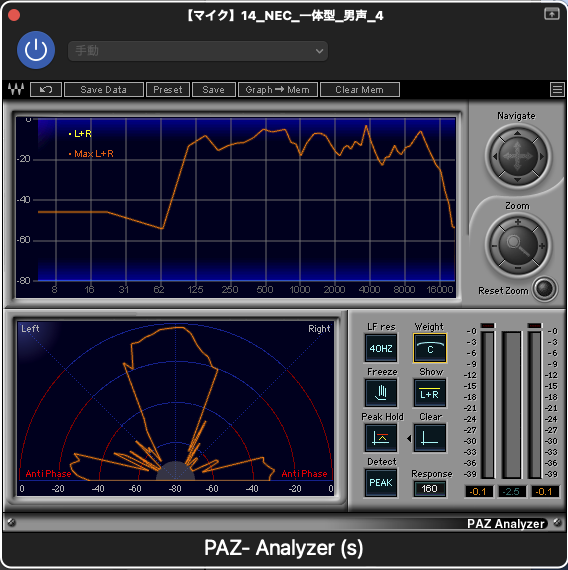Click the window pop-out icon top right
568x570 pixels.
552,14
